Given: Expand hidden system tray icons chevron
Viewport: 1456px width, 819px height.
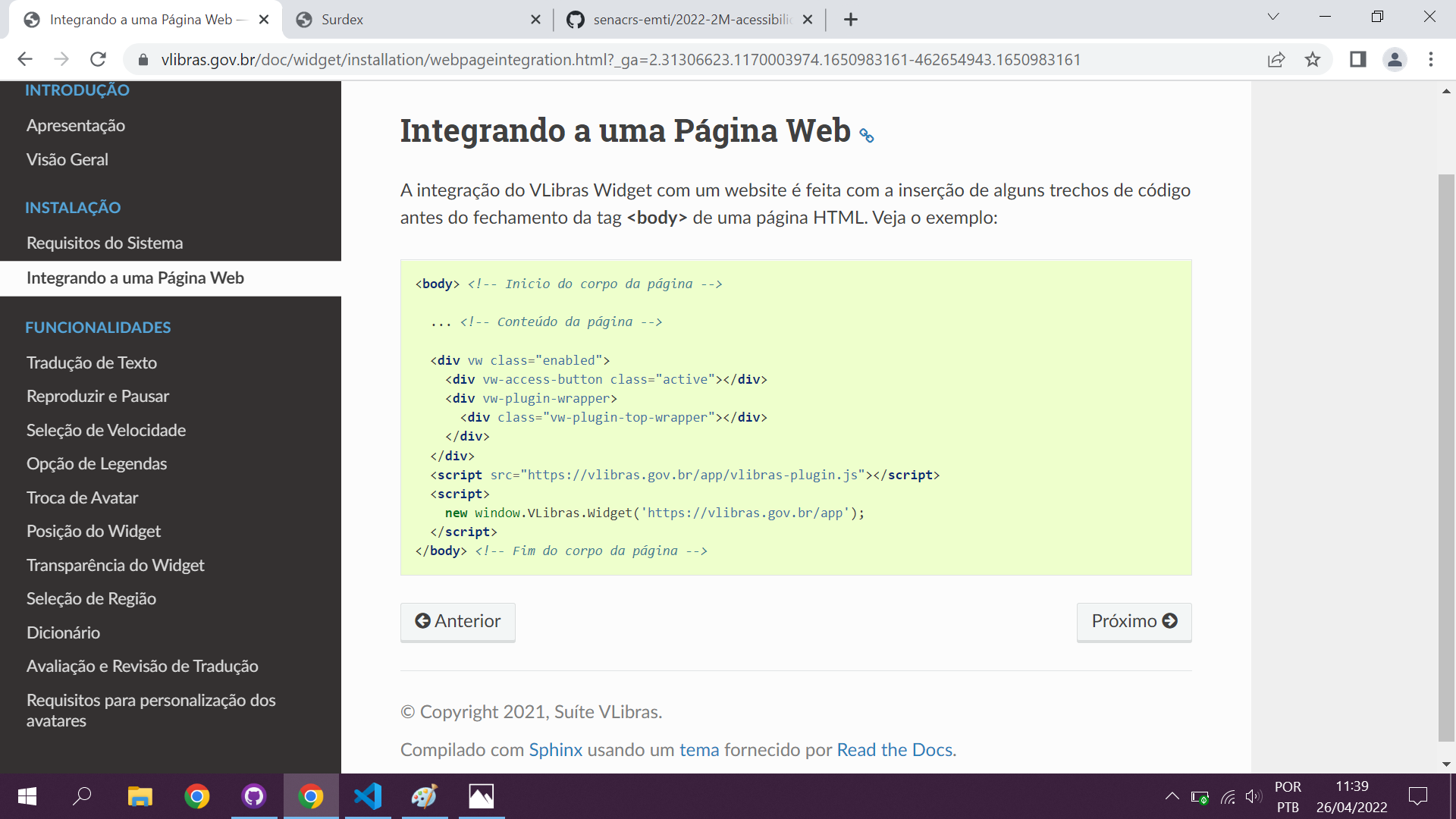Looking at the screenshot, I should click(1172, 796).
